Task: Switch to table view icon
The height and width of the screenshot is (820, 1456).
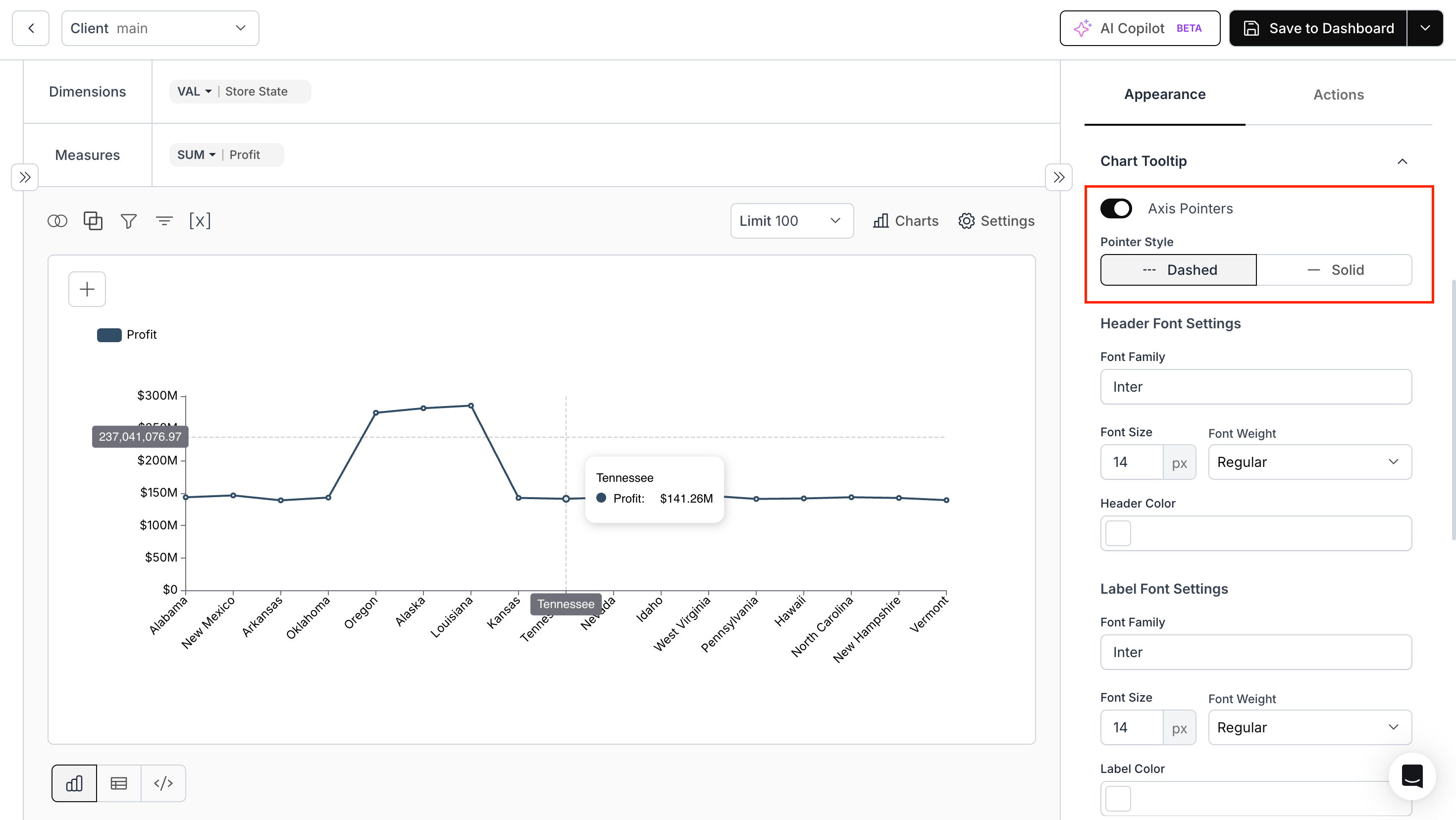Action: click(119, 783)
